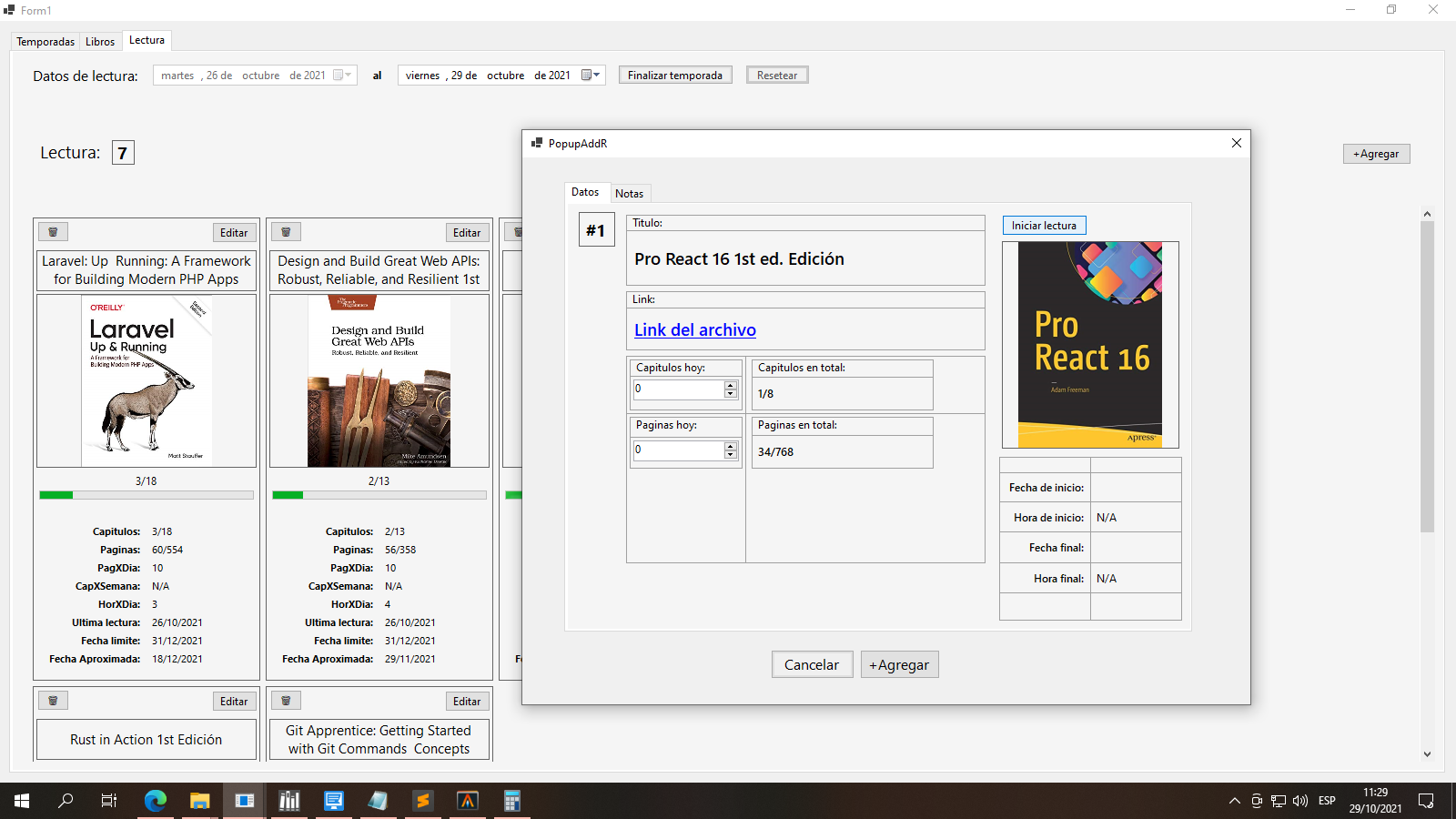1456x819 pixels.
Task: Open the Calculator from taskbar
Action: pyautogui.click(x=512, y=801)
